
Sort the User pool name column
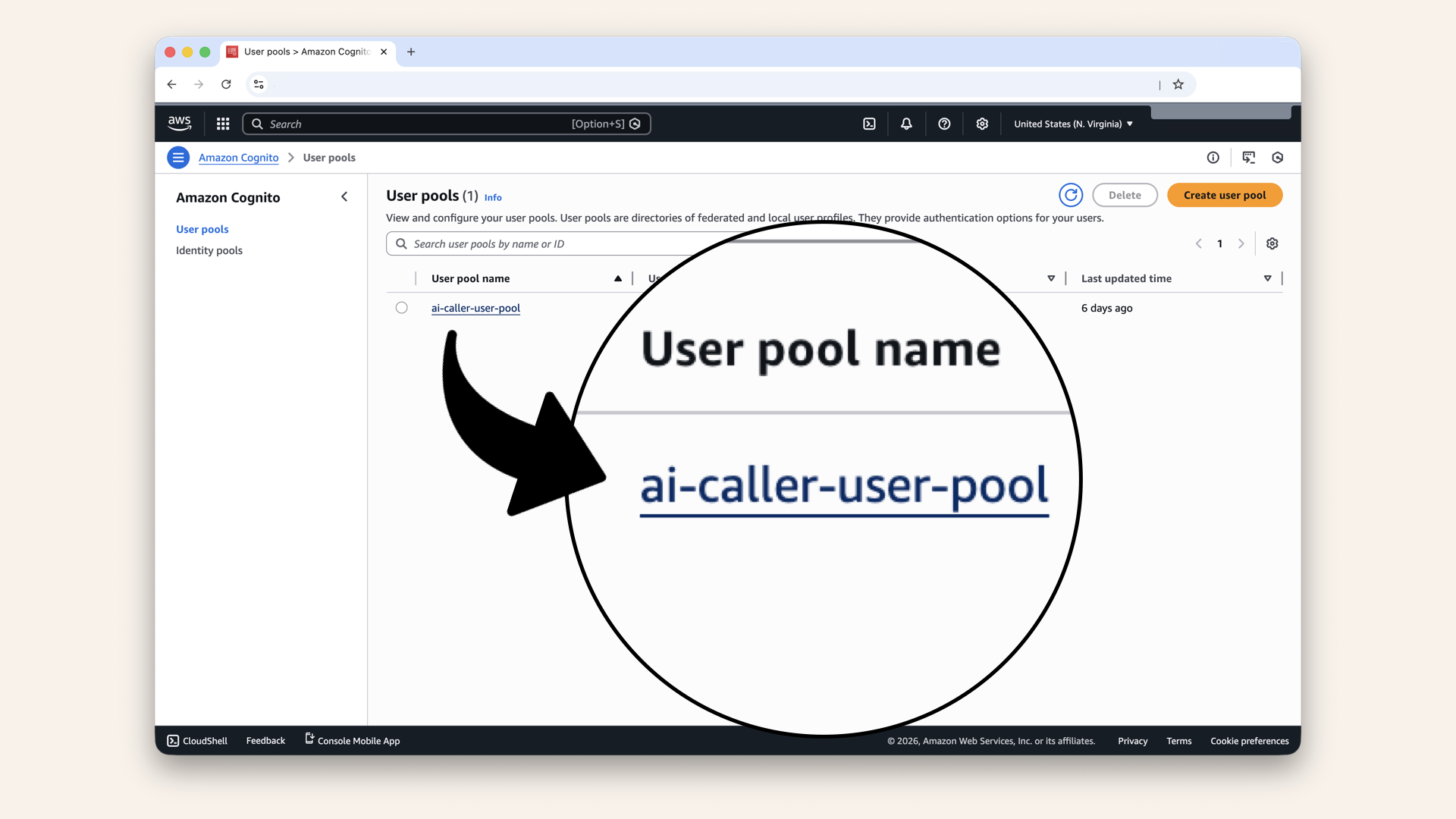tap(618, 278)
